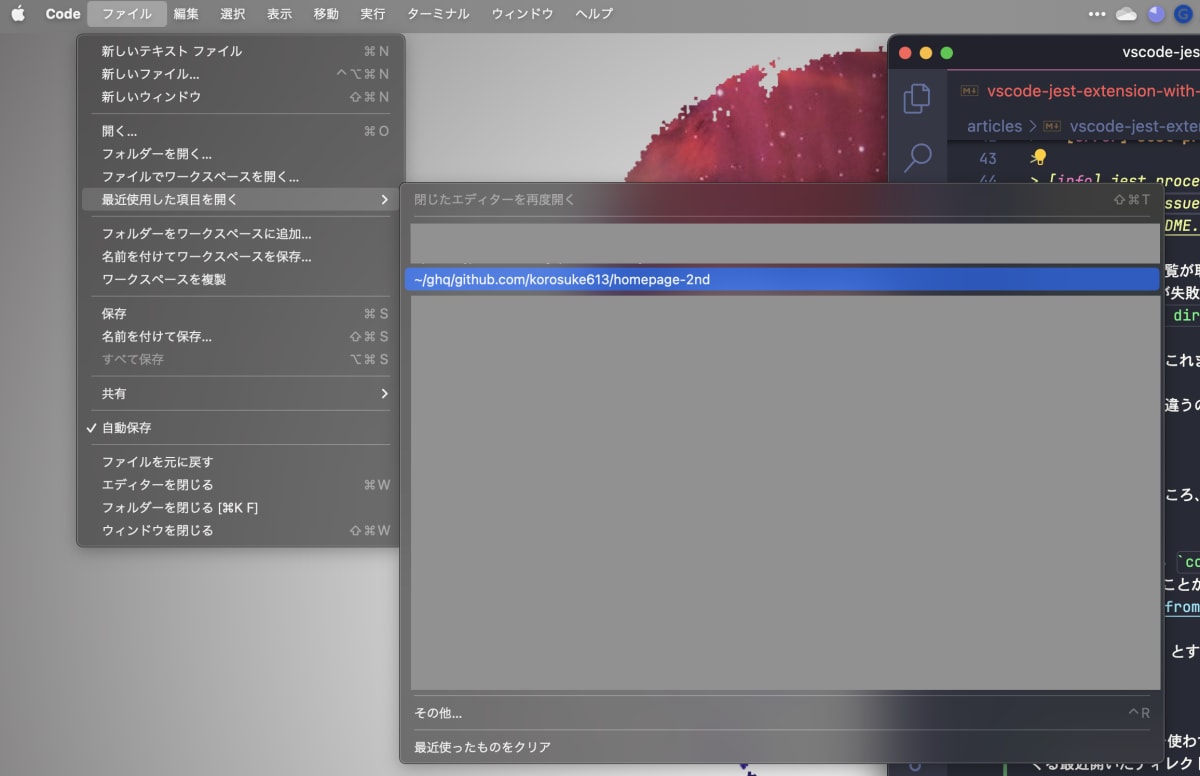The width and height of the screenshot is (1200, 776).
Task: Open the ウィンドウ menu
Action: pyautogui.click(x=522, y=14)
